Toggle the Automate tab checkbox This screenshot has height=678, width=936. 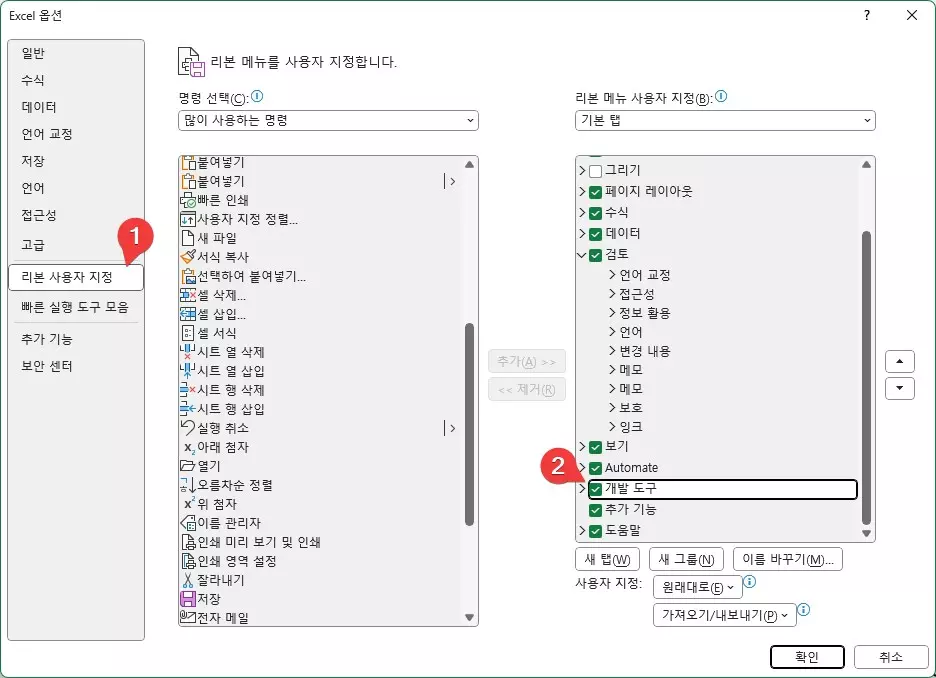pos(595,468)
